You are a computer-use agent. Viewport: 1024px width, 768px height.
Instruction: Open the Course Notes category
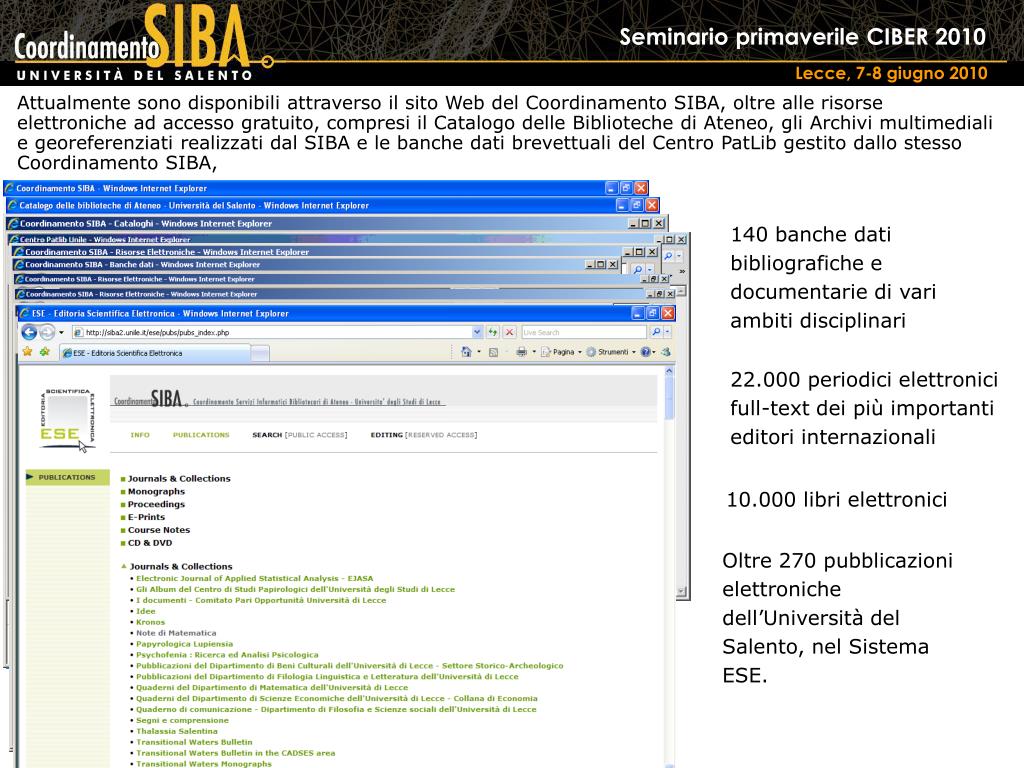click(159, 530)
